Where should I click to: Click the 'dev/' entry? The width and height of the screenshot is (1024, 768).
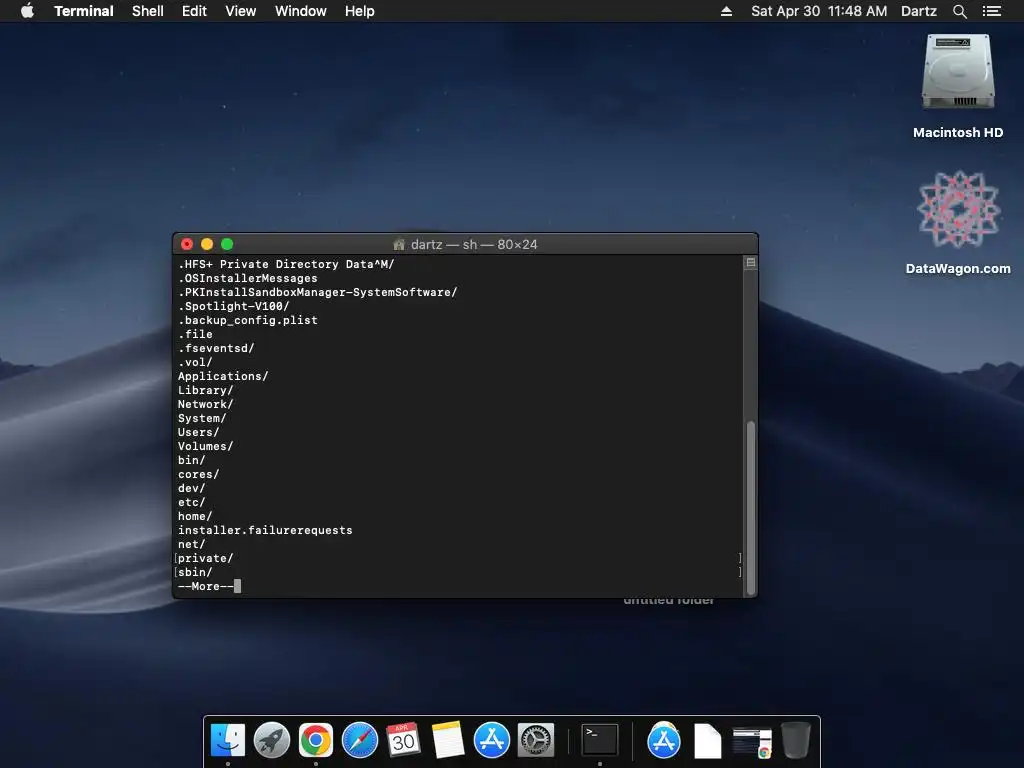coord(191,488)
